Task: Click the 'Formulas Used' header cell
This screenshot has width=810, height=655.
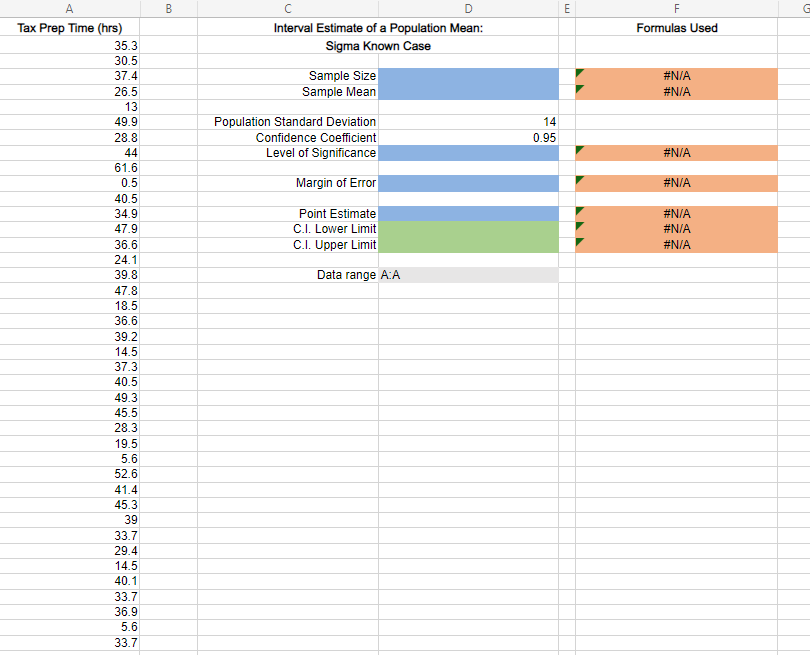Action: pos(677,28)
